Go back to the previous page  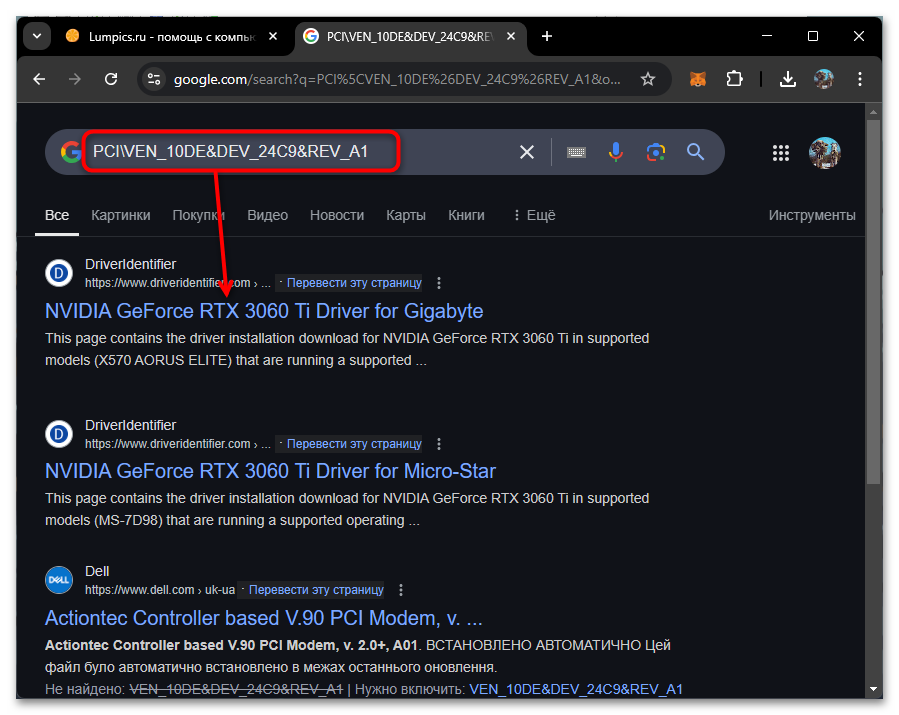[x=39, y=79]
